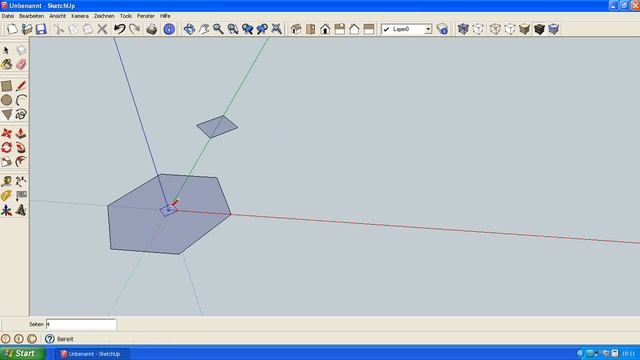
Task: Activate the Push/Pull tool
Action: click(x=21, y=133)
